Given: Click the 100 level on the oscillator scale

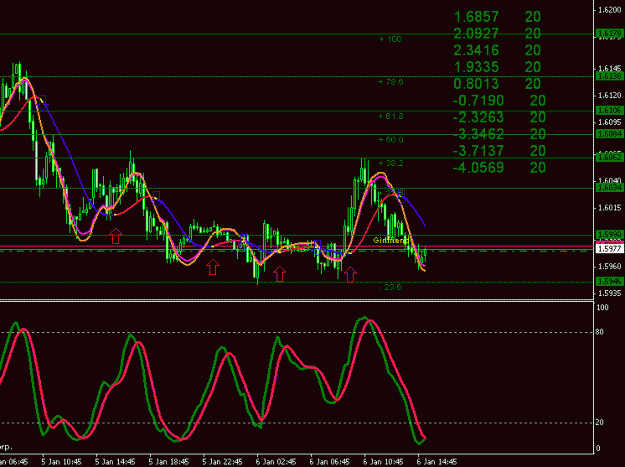Looking at the screenshot, I should coord(602,307).
